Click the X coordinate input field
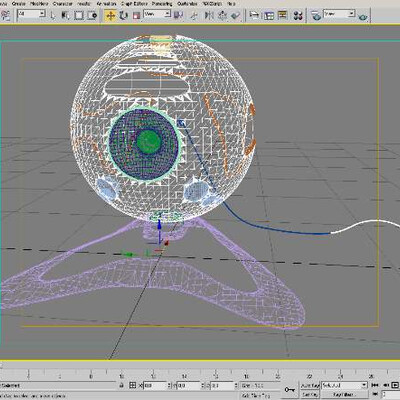 tap(155, 385)
